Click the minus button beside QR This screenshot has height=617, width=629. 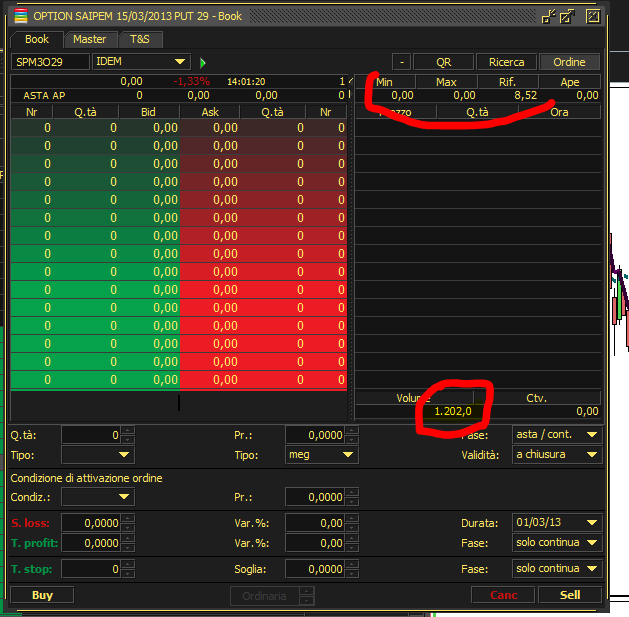(x=402, y=62)
